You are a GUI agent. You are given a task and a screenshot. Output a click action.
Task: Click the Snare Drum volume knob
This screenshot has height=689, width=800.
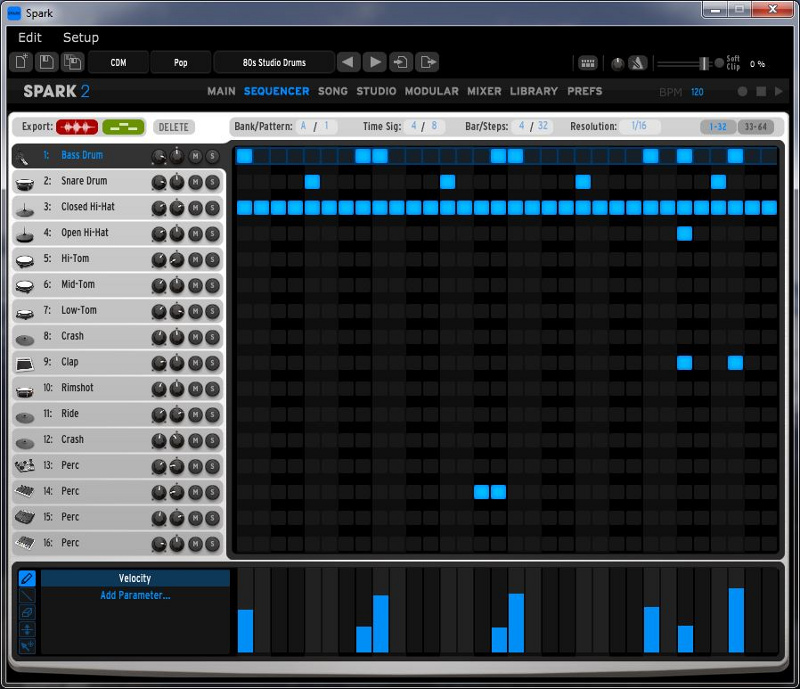tap(159, 182)
